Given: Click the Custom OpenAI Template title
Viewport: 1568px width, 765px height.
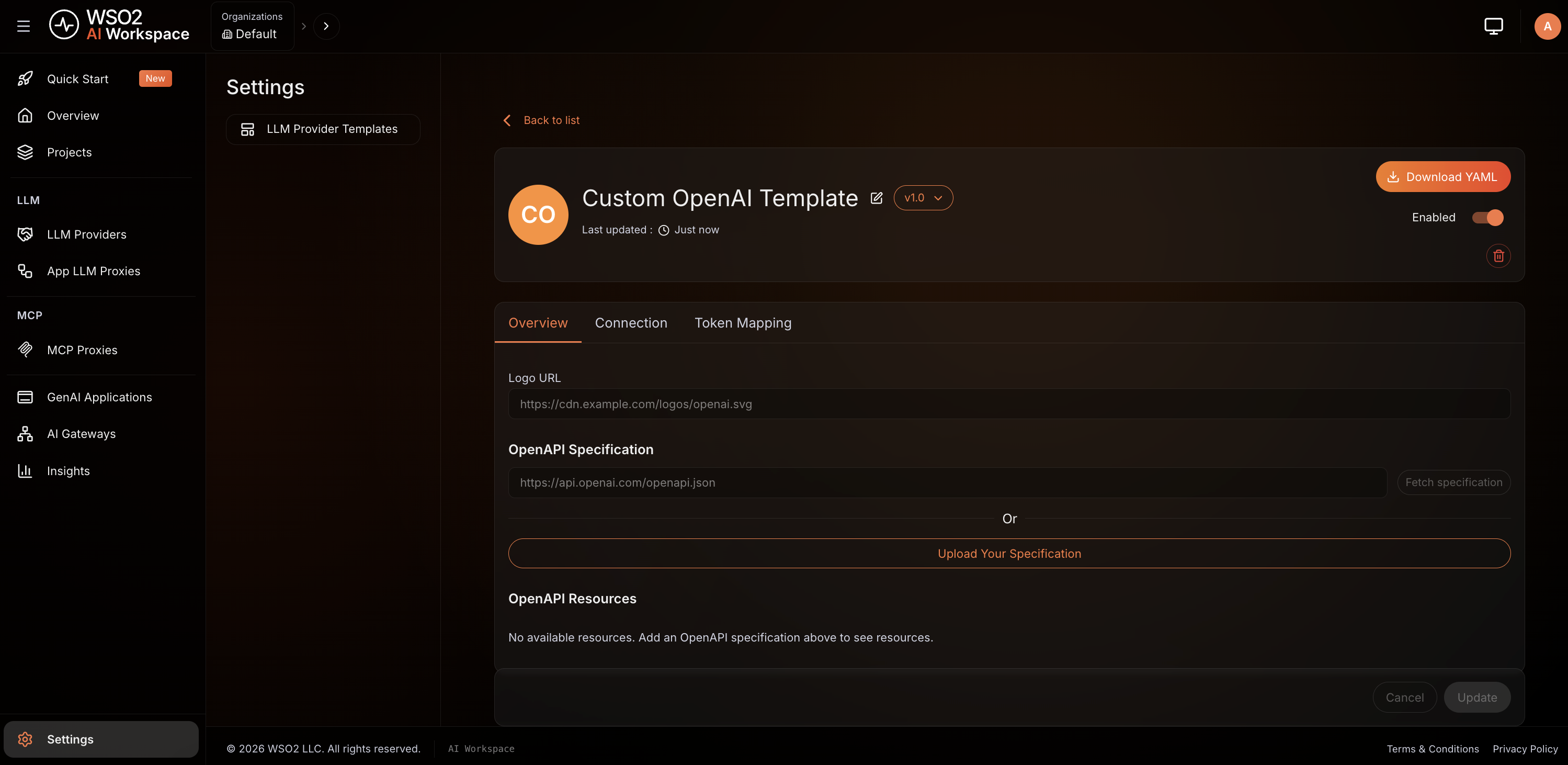Looking at the screenshot, I should tap(720, 198).
